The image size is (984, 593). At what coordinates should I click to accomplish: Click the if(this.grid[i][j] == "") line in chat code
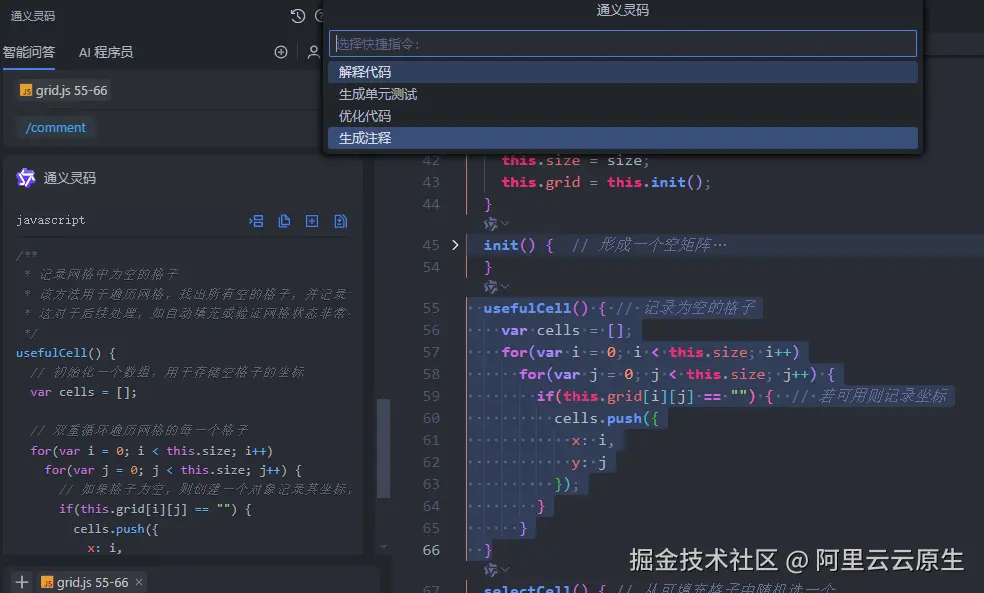point(156,509)
